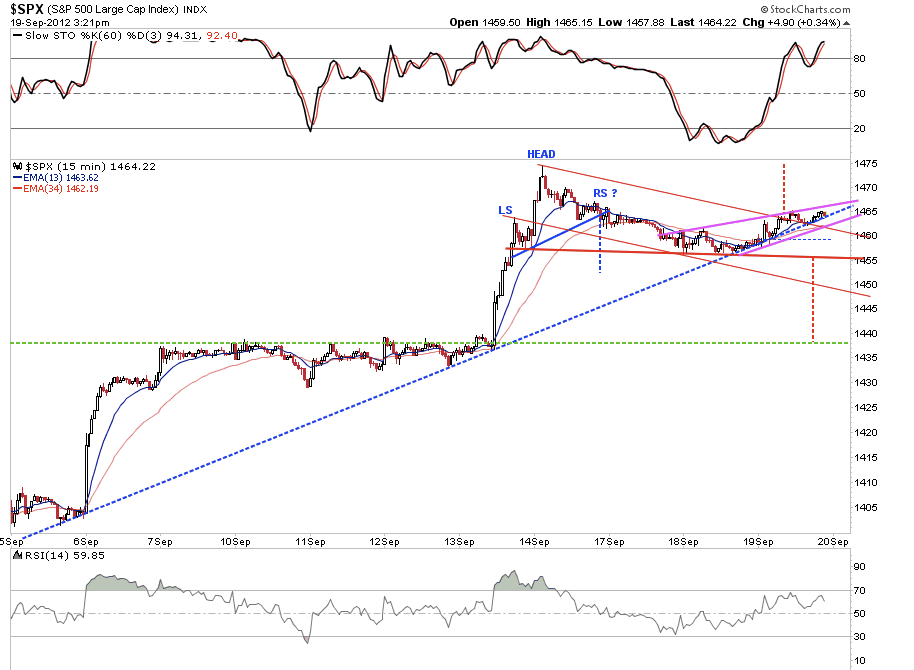The width and height of the screenshot is (914, 670).
Task: Open the StockCharts.com copyright link
Action: click(x=805, y=9)
